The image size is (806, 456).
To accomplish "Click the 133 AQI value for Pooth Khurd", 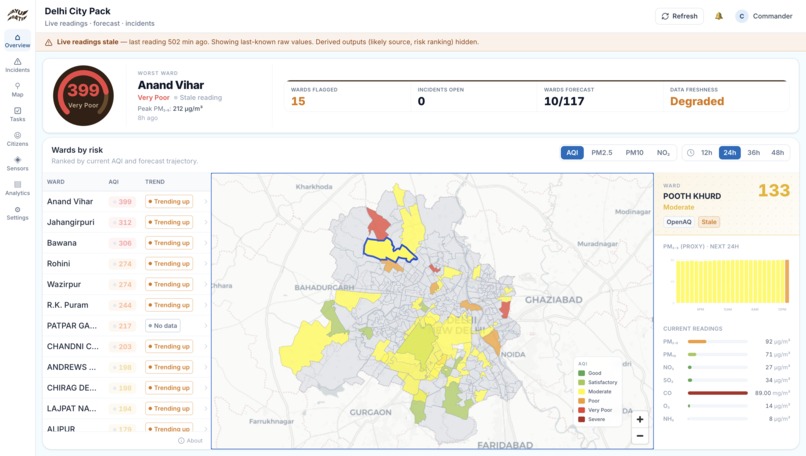I will point(774,191).
